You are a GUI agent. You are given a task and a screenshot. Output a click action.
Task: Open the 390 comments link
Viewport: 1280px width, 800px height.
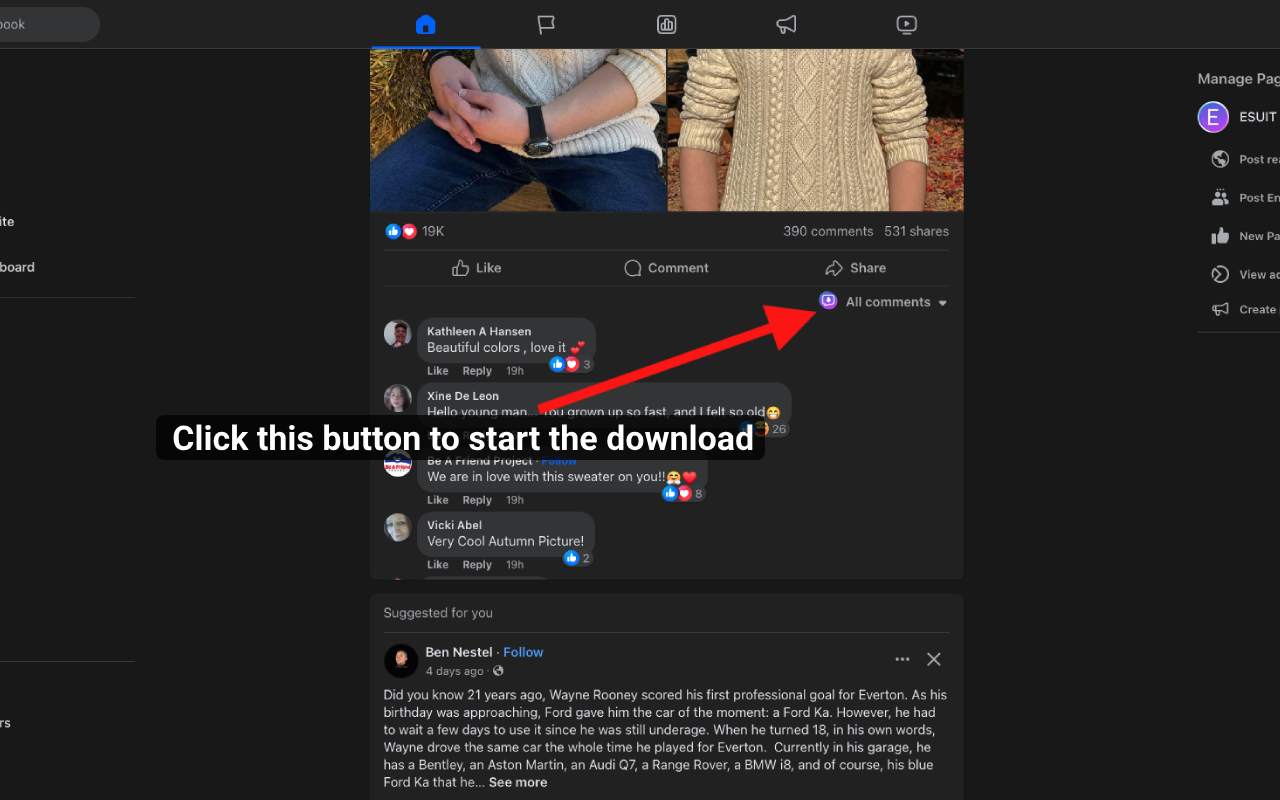click(x=828, y=231)
